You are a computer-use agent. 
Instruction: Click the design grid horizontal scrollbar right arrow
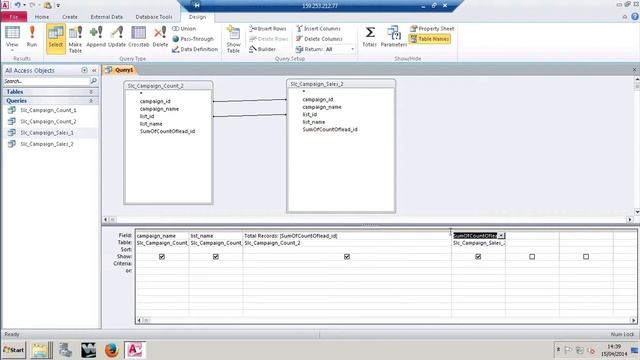click(633, 320)
